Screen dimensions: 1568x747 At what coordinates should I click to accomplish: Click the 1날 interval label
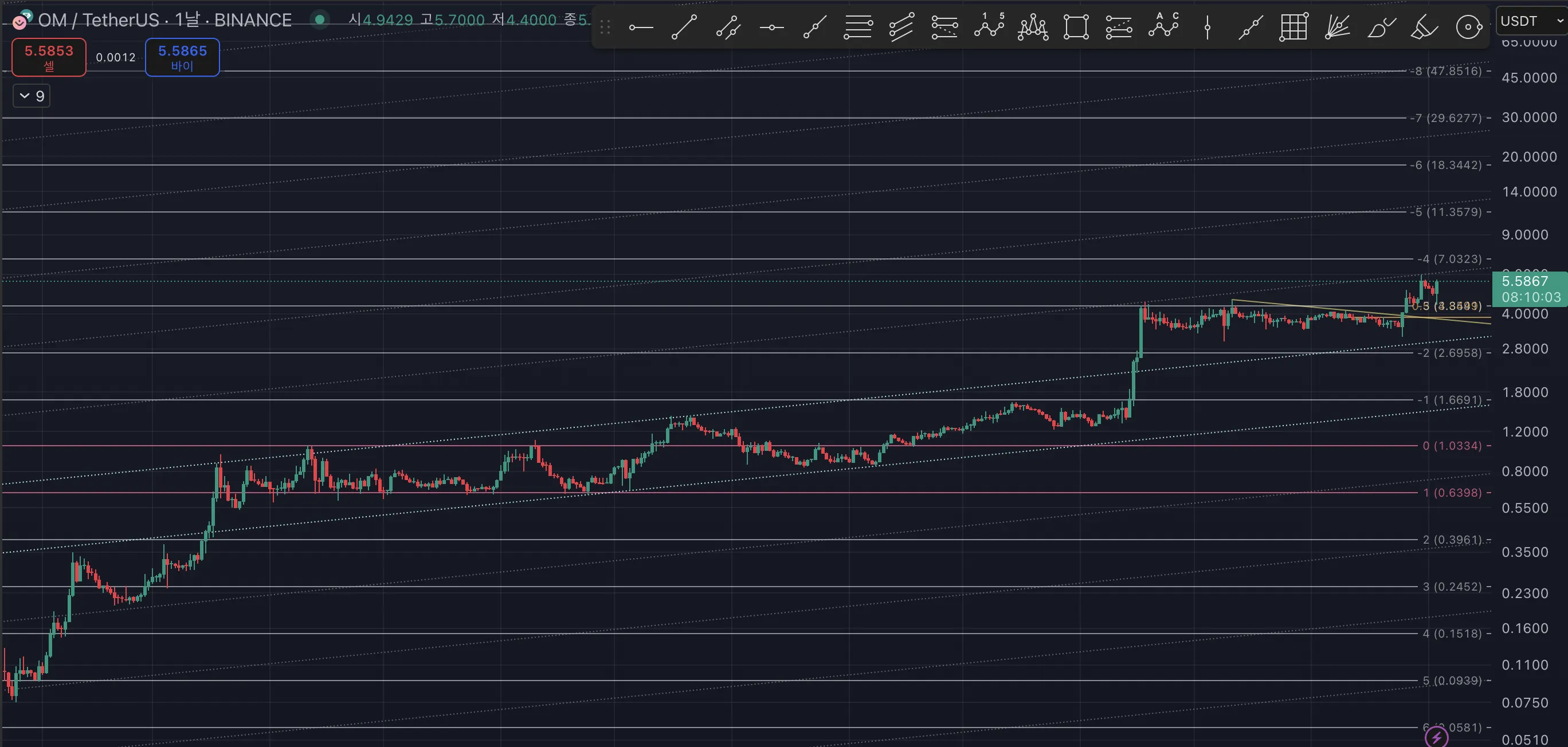pos(187,20)
